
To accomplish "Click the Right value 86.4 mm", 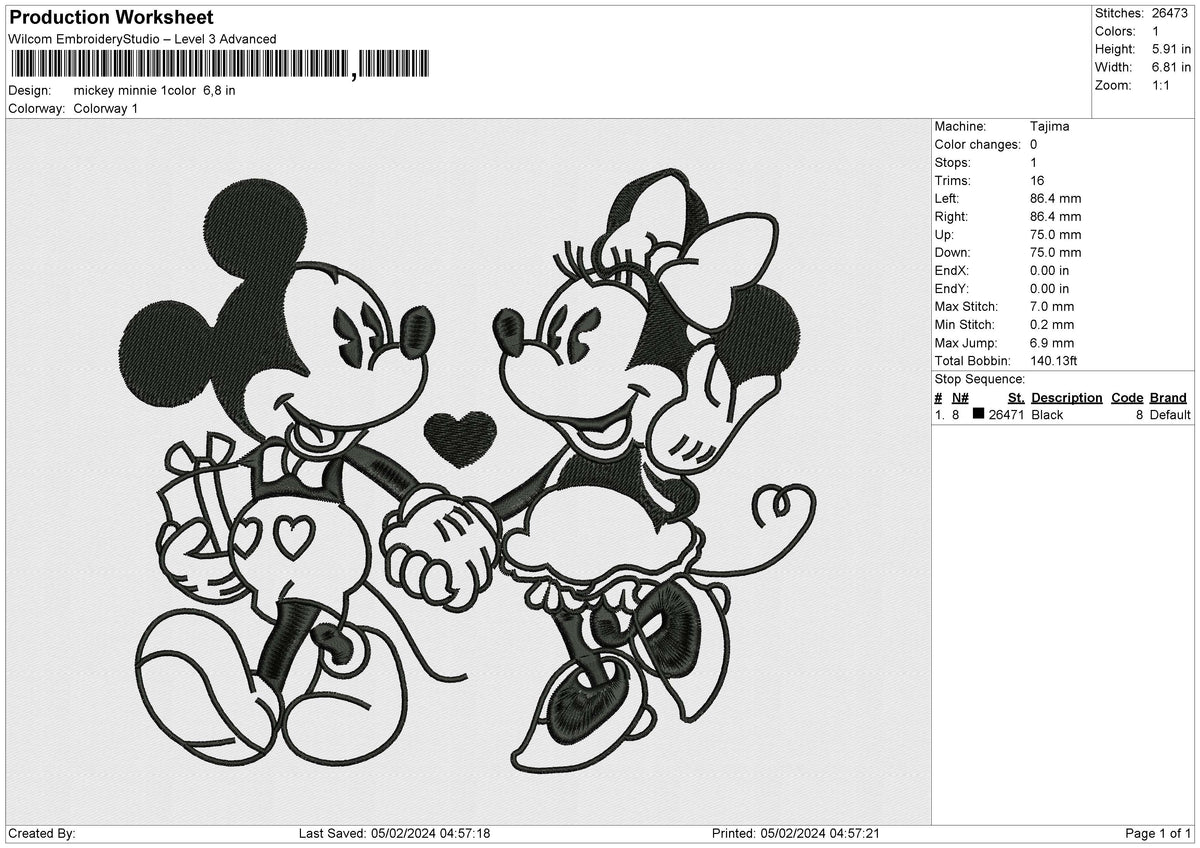I will pyautogui.click(x=1055, y=216).
